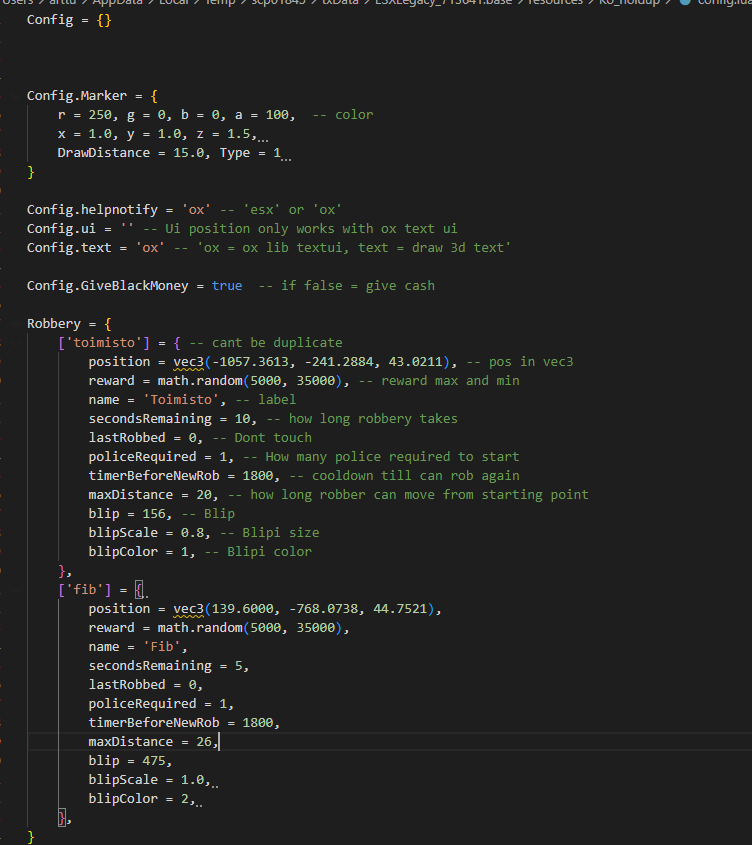Click the 'blipScale = 0.8' line

coord(204,533)
